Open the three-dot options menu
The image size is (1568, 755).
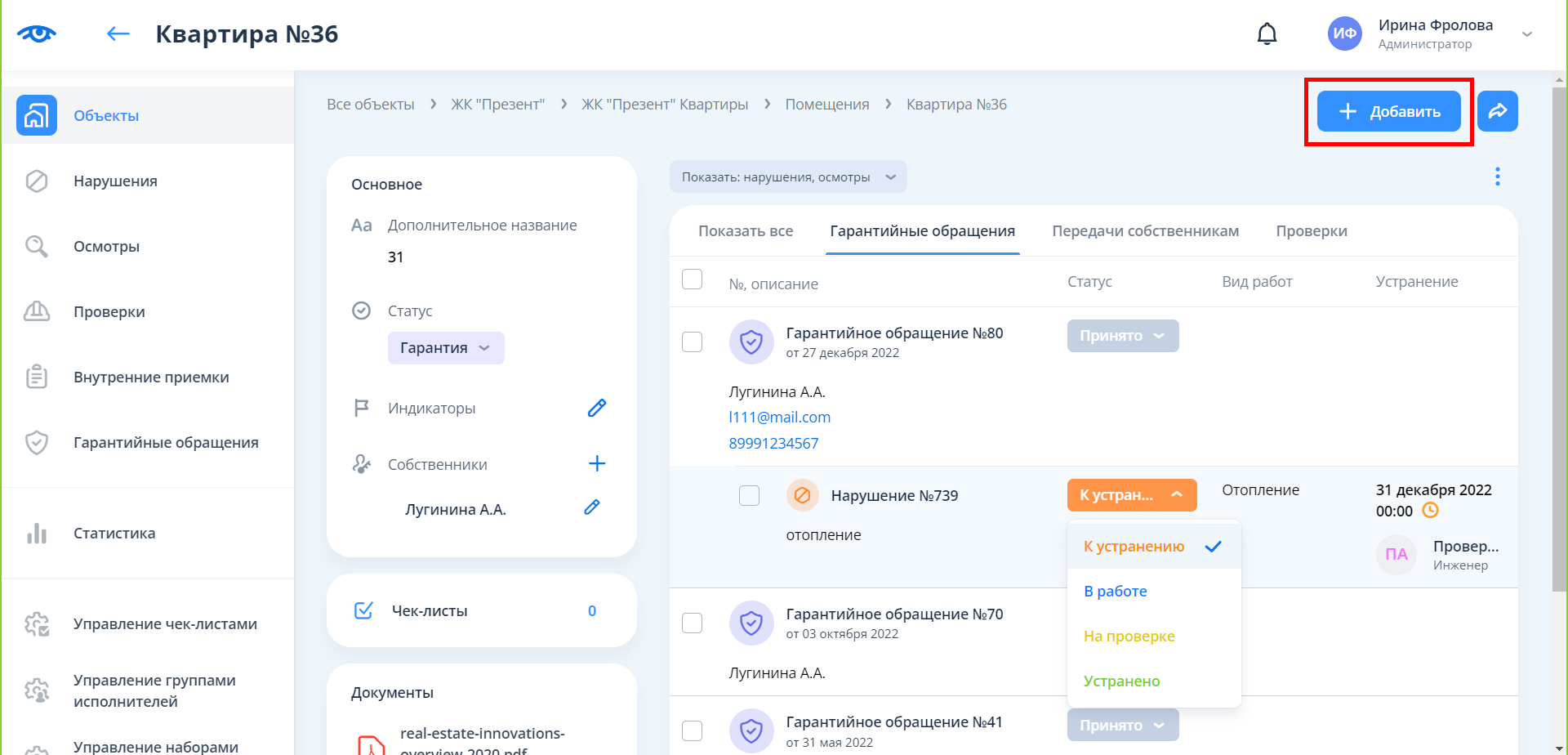pyautogui.click(x=1497, y=176)
